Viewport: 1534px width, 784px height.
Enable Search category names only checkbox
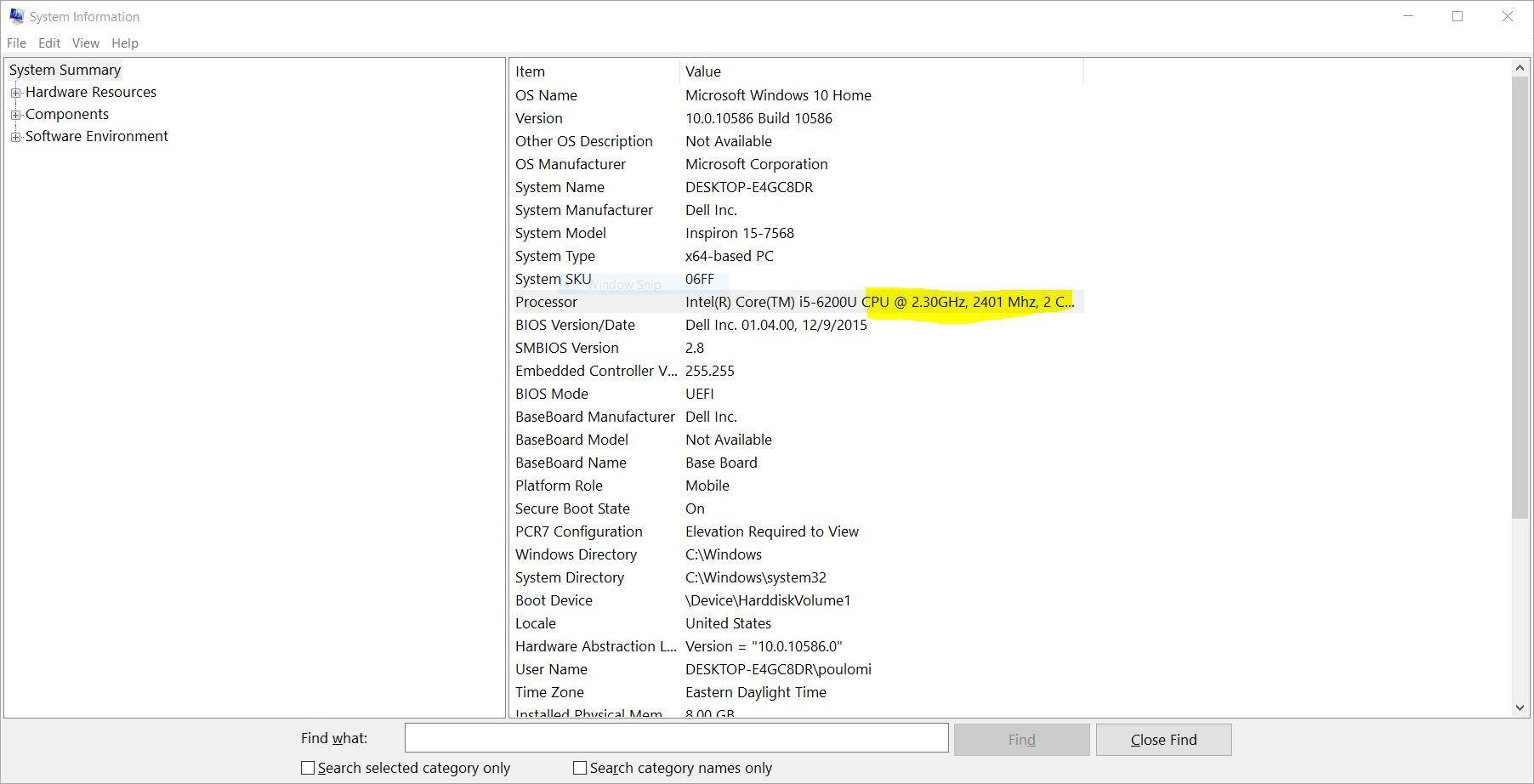coord(580,768)
